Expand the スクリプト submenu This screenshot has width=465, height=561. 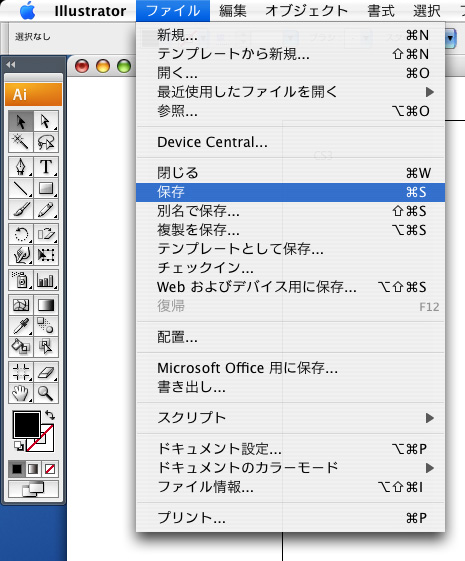click(x=290, y=418)
